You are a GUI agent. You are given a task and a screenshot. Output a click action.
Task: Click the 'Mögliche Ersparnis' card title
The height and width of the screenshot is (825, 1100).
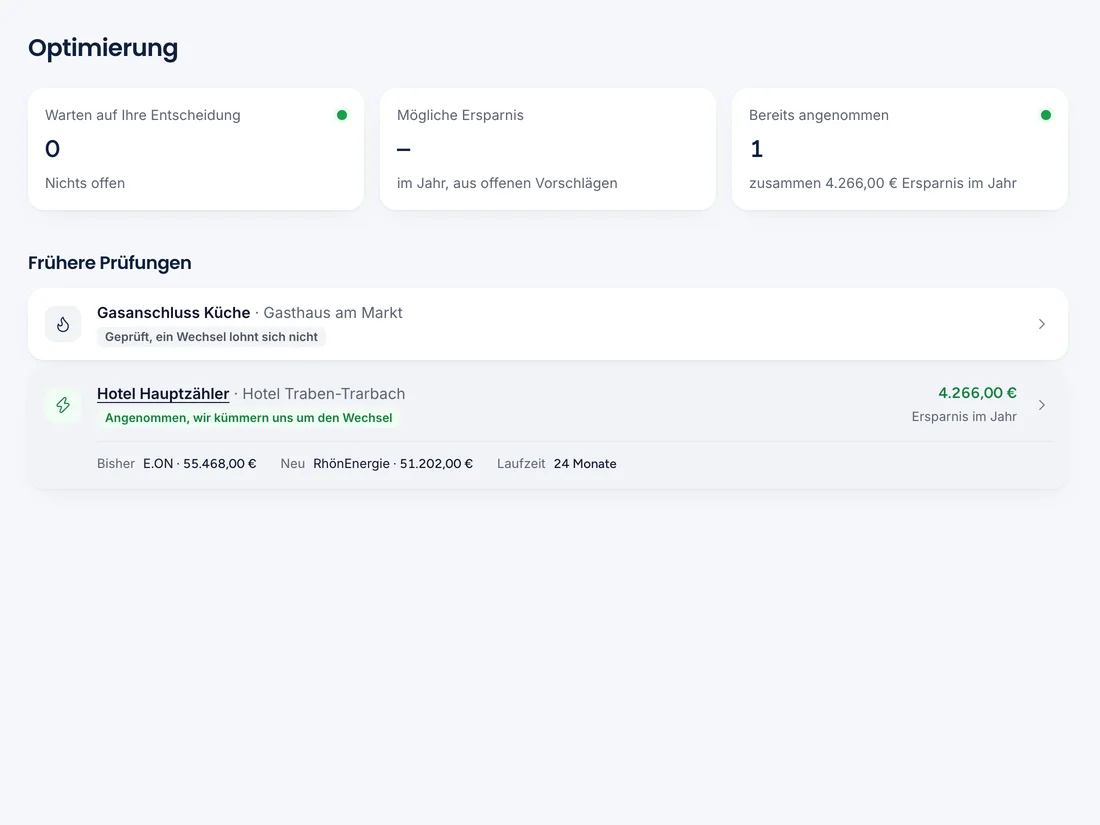tap(460, 115)
